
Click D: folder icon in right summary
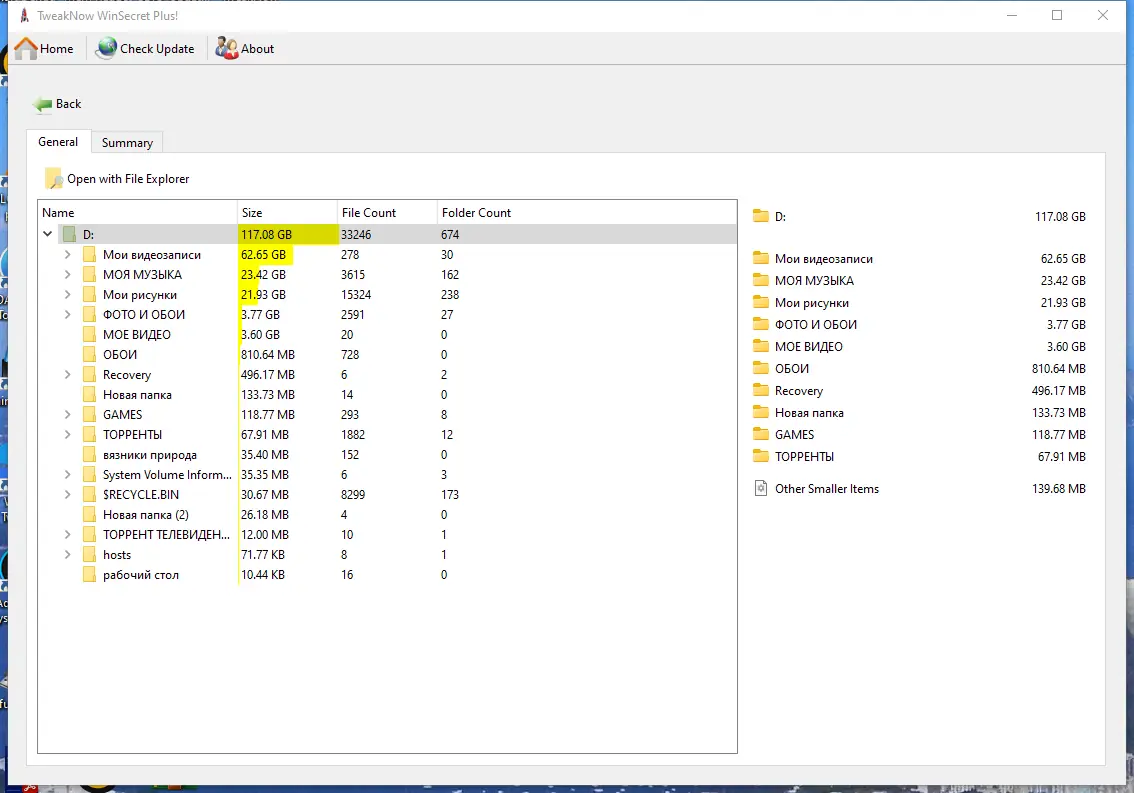click(x=761, y=216)
